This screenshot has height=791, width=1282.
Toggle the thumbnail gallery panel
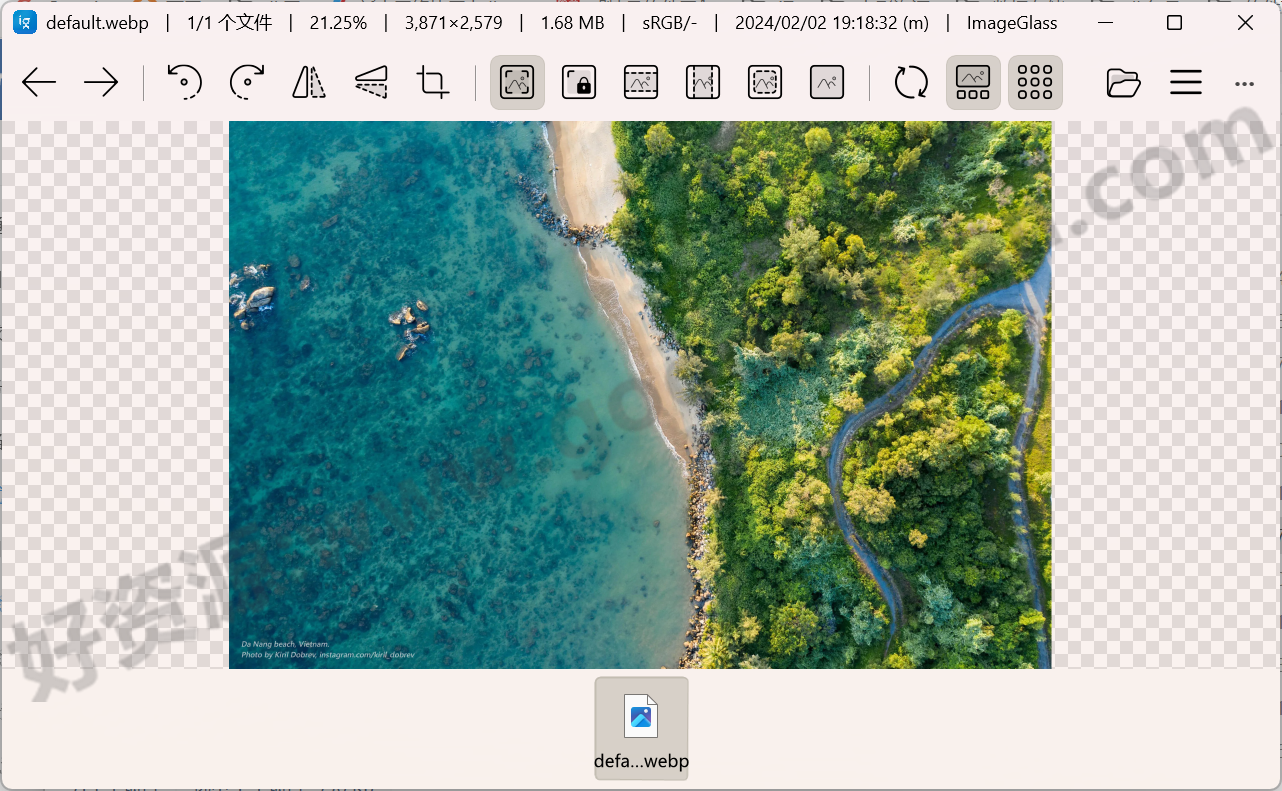(972, 82)
